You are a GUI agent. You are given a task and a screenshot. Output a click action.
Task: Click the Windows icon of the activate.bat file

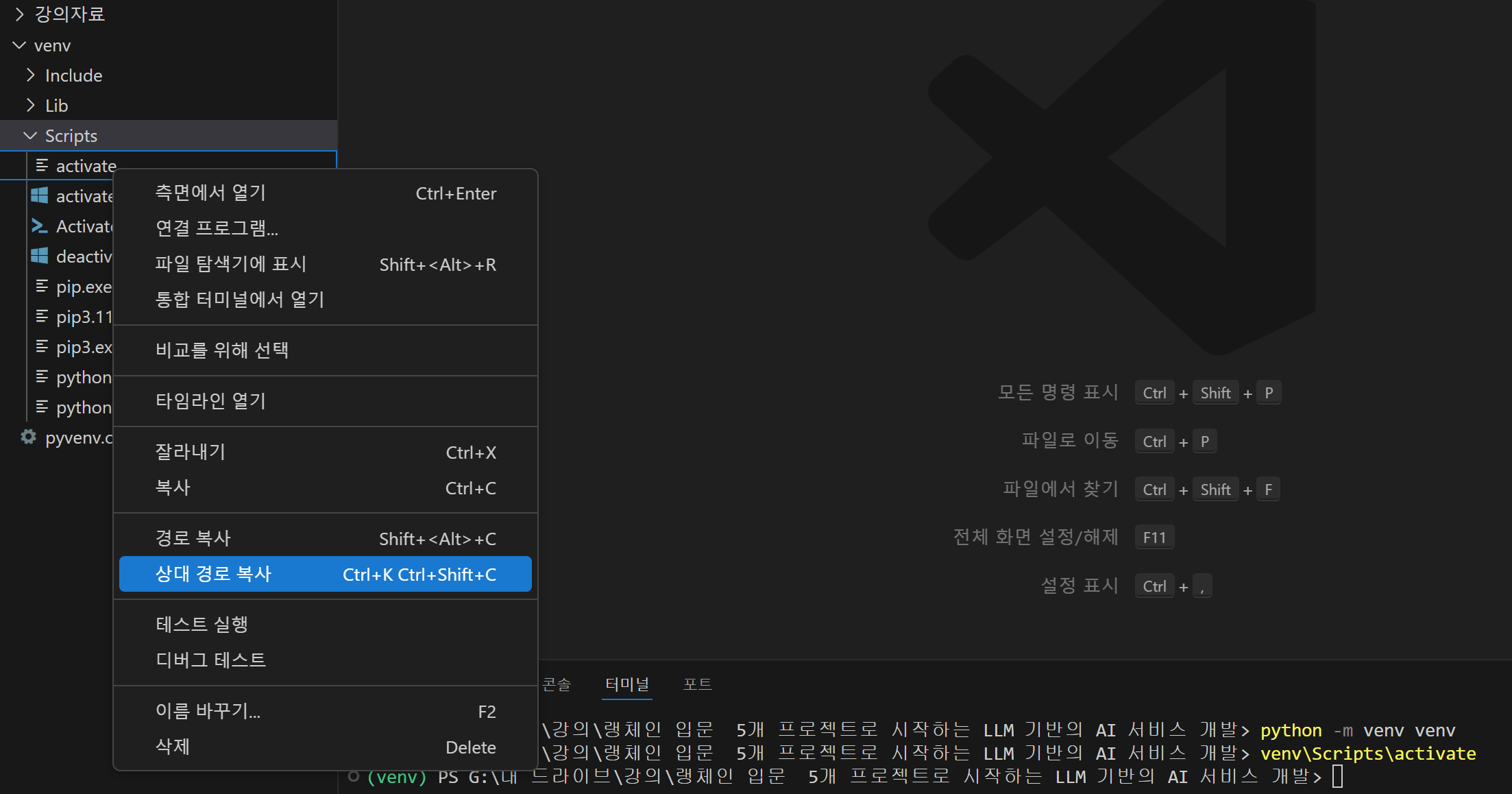40,196
